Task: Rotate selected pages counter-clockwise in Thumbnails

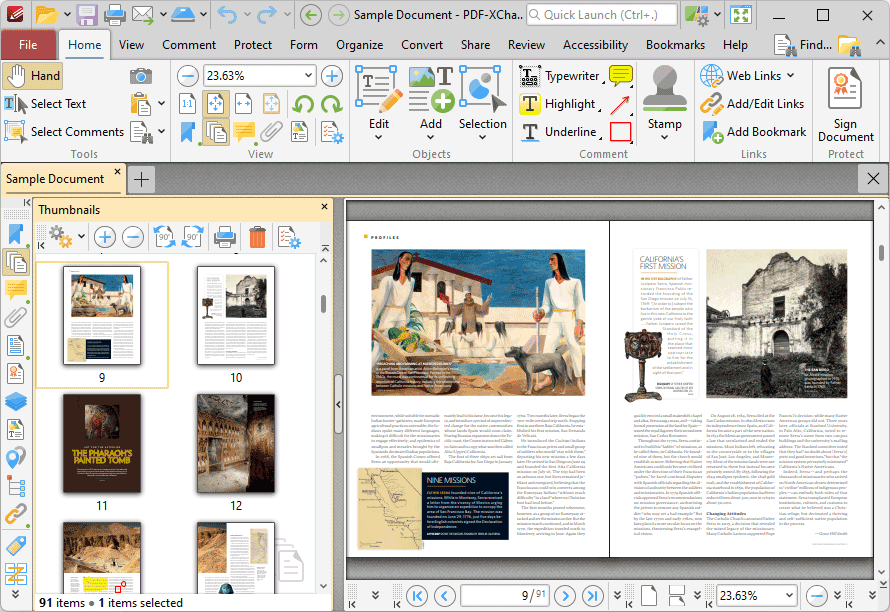Action: tap(164, 237)
